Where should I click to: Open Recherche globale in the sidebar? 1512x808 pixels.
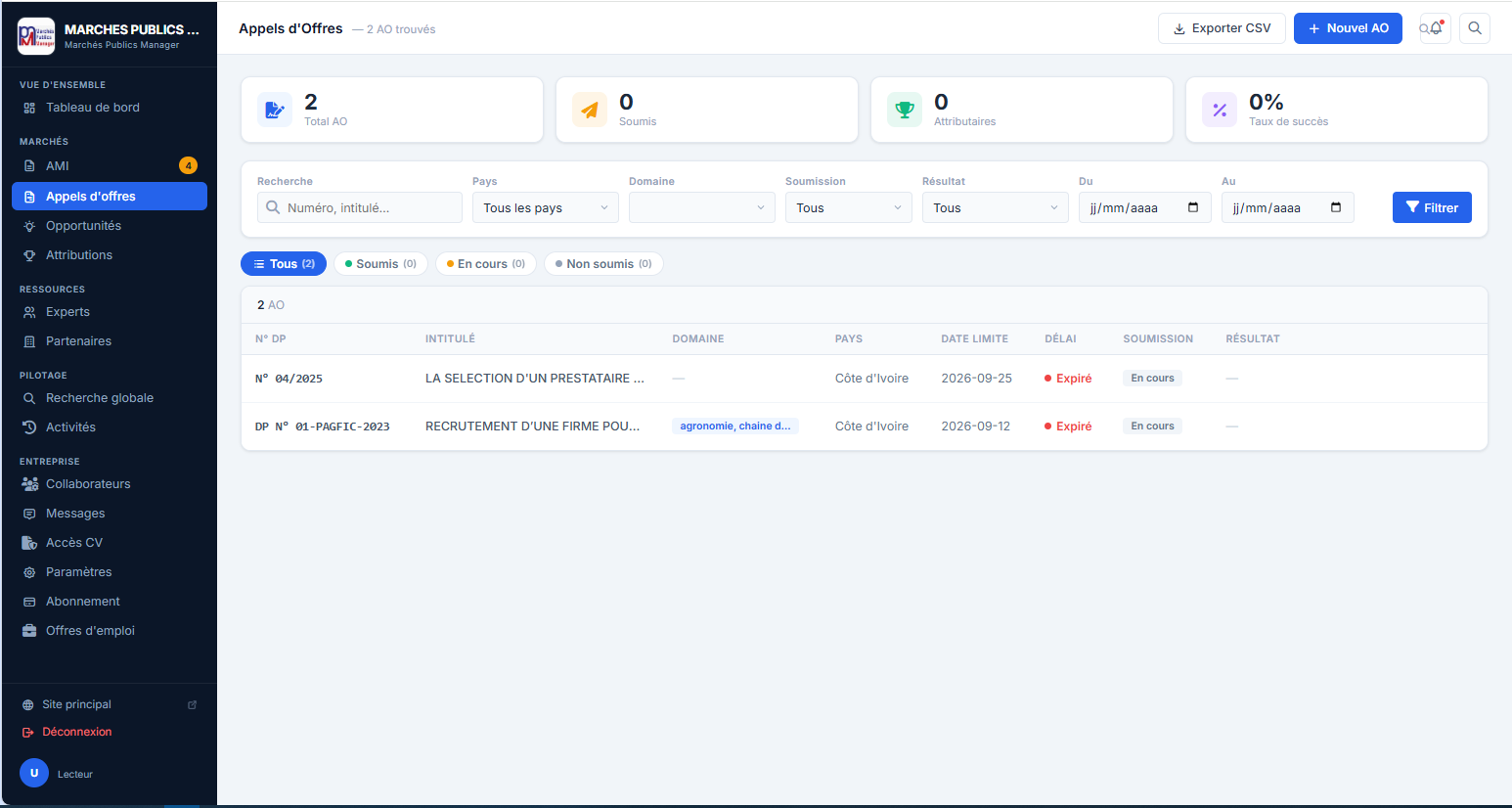110,398
